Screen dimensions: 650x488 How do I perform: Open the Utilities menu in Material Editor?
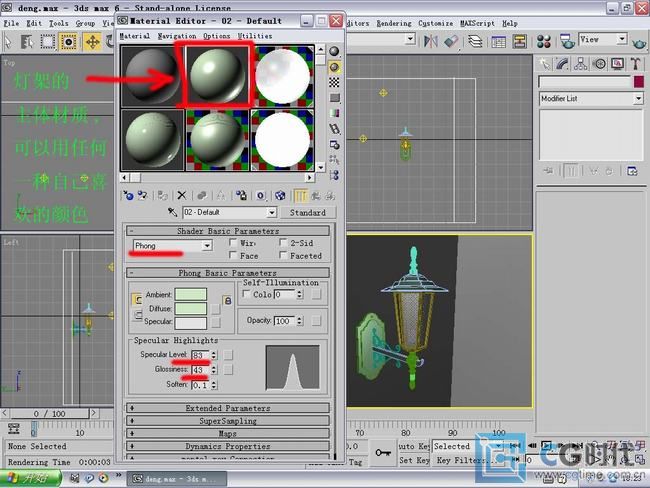coord(255,36)
